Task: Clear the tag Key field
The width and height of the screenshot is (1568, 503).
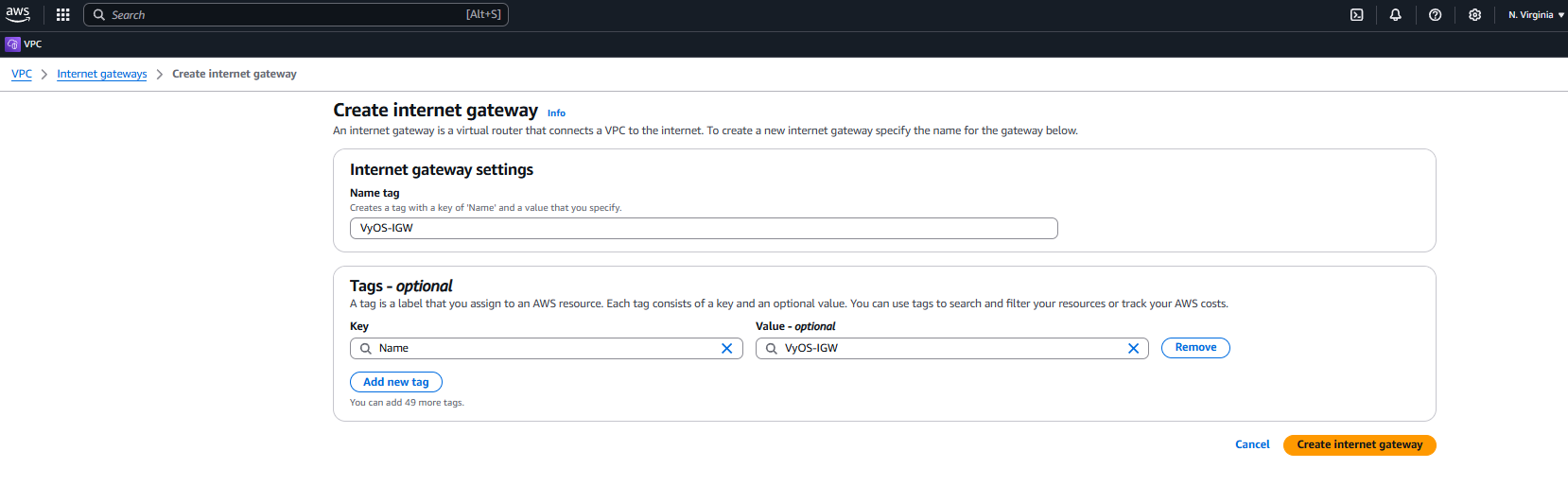Action: click(726, 349)
